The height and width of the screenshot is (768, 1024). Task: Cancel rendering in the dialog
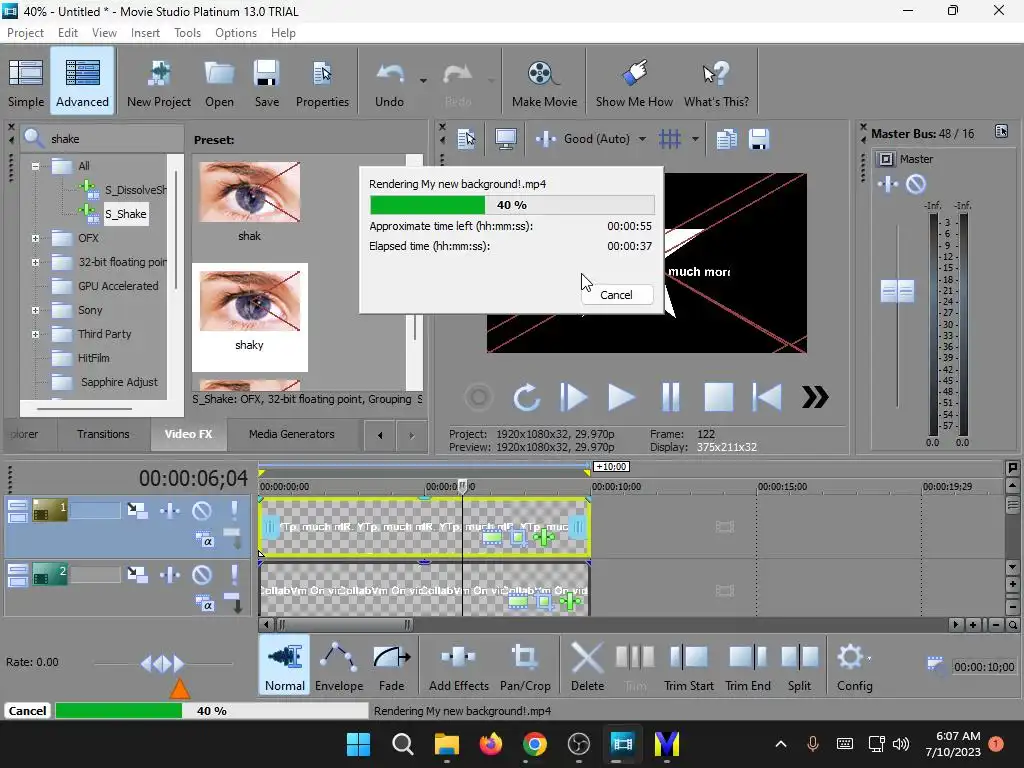tap(616, 295)
